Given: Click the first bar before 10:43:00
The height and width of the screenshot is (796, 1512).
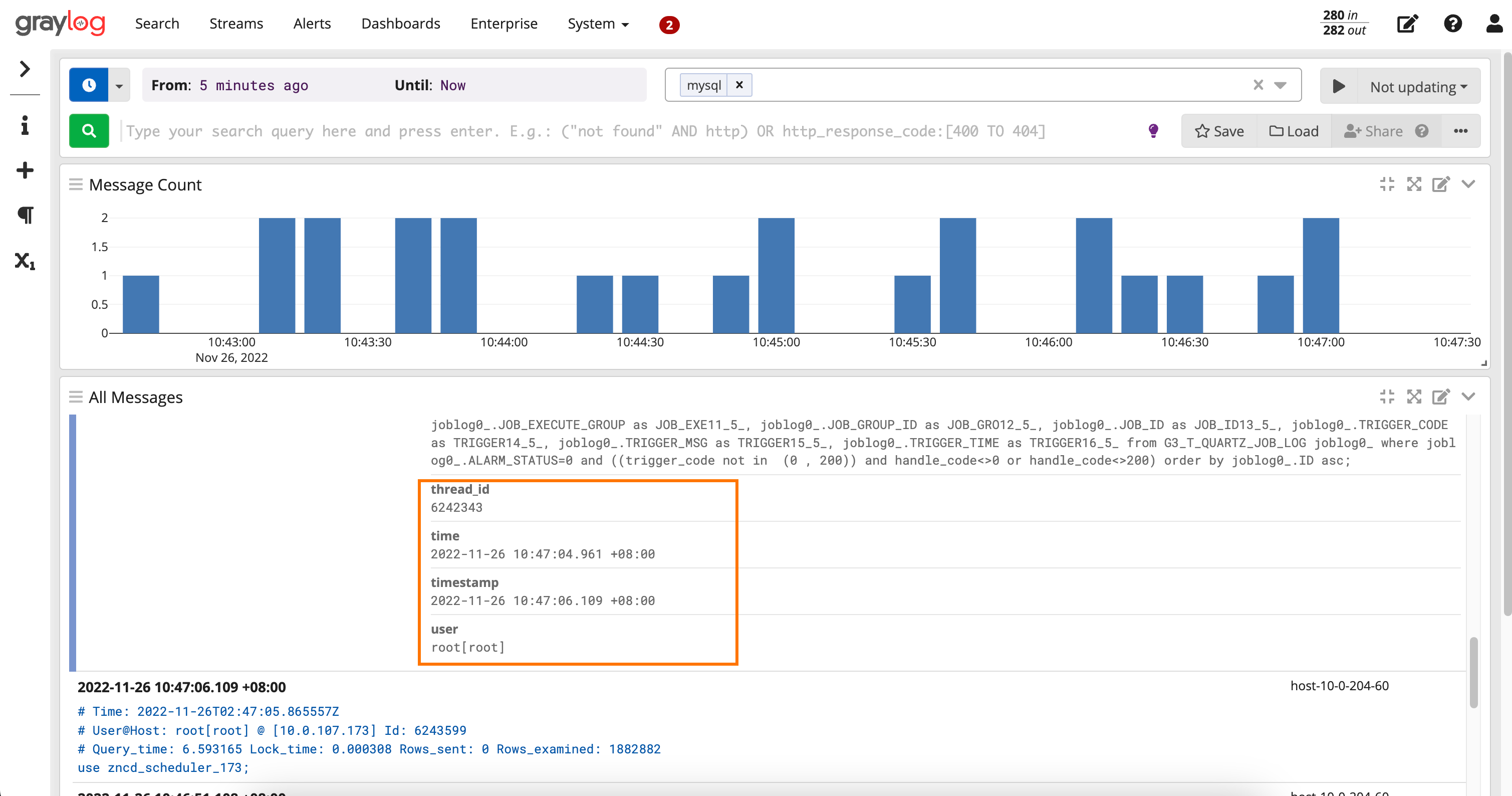Looking at the screenshot, I should [x=141, y=304].
